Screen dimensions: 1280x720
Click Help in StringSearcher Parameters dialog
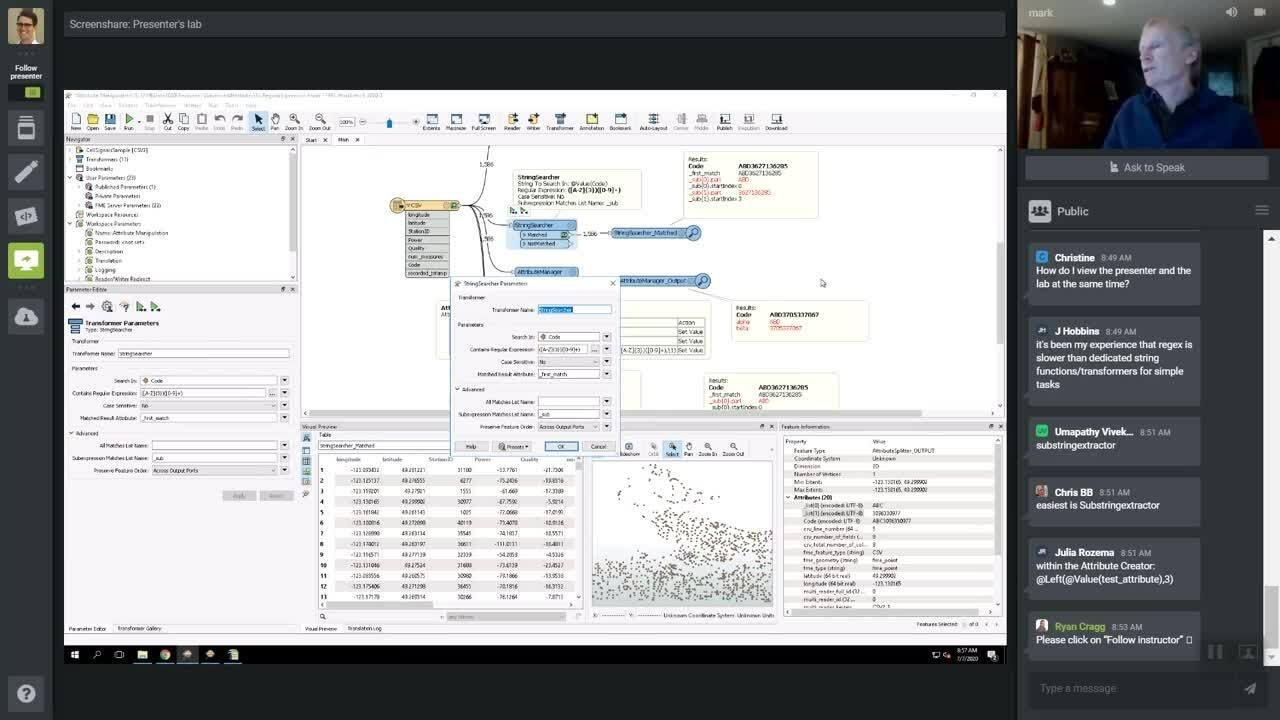(471, 446)
